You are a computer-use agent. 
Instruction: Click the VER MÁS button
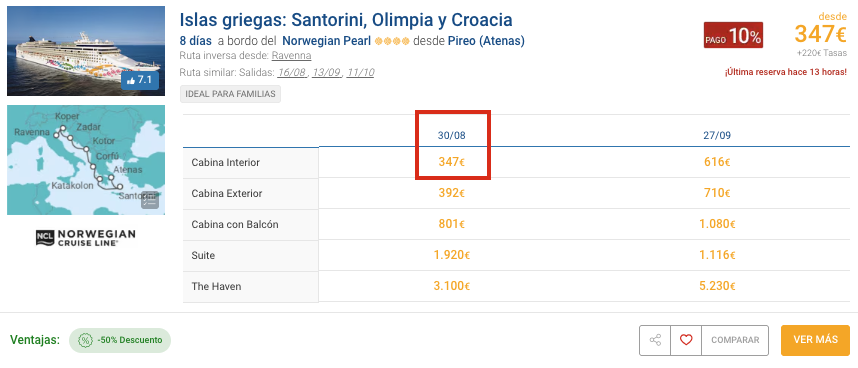(x=815, y=340)
